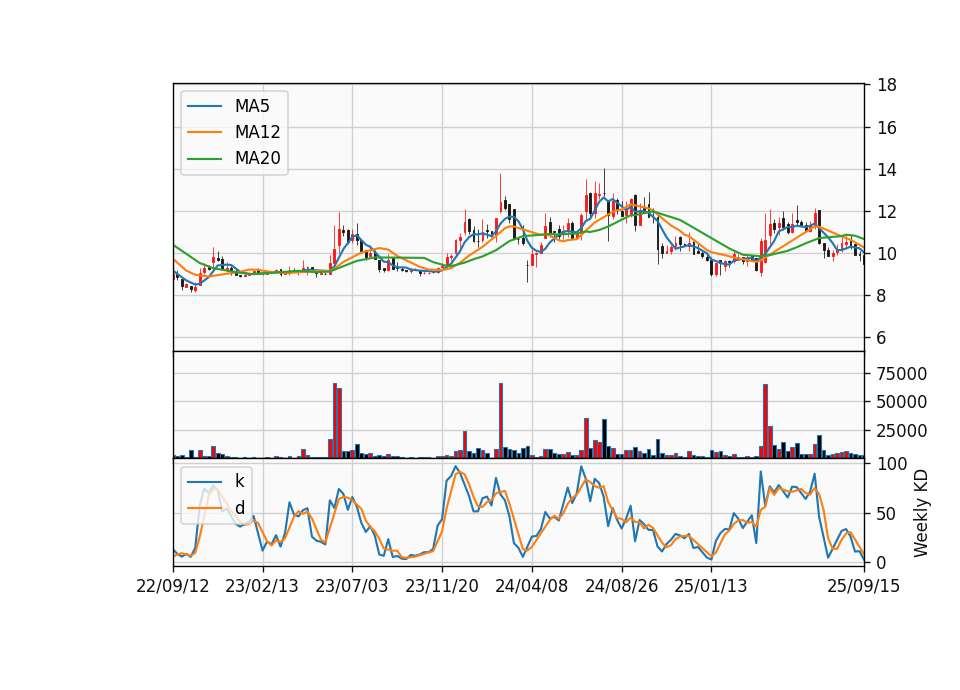Viewport: 960px width, 690px height.
Task: Click the price axis value 18
Action: 887,85
